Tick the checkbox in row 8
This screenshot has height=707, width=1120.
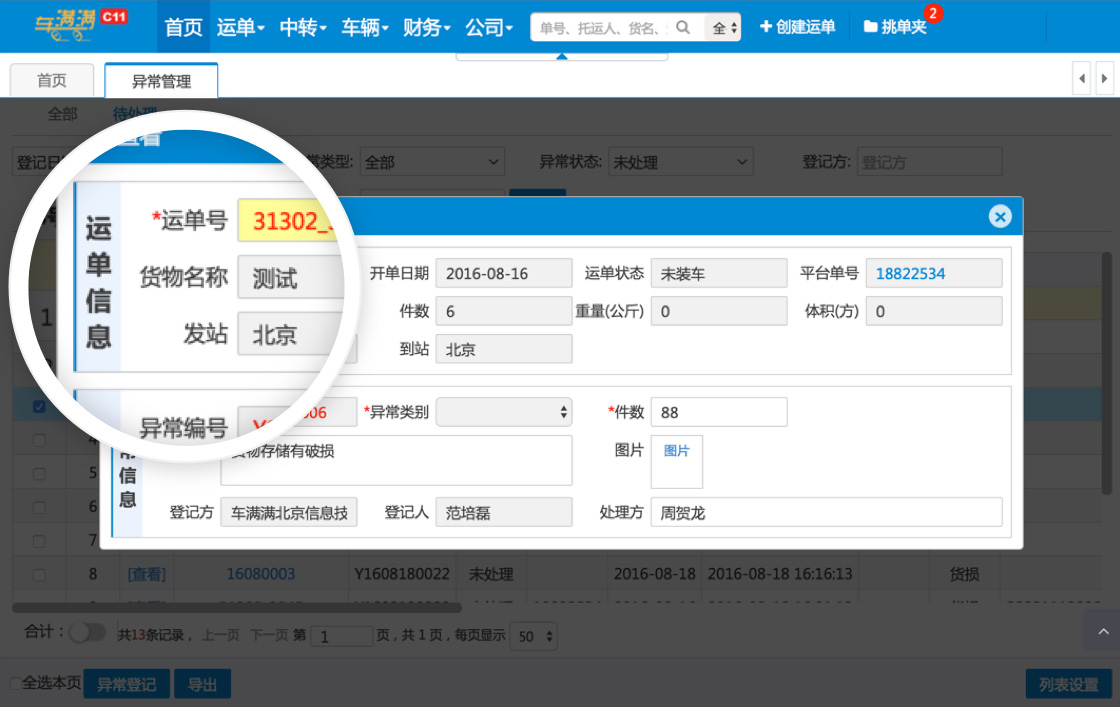click(x=39, y=575)
